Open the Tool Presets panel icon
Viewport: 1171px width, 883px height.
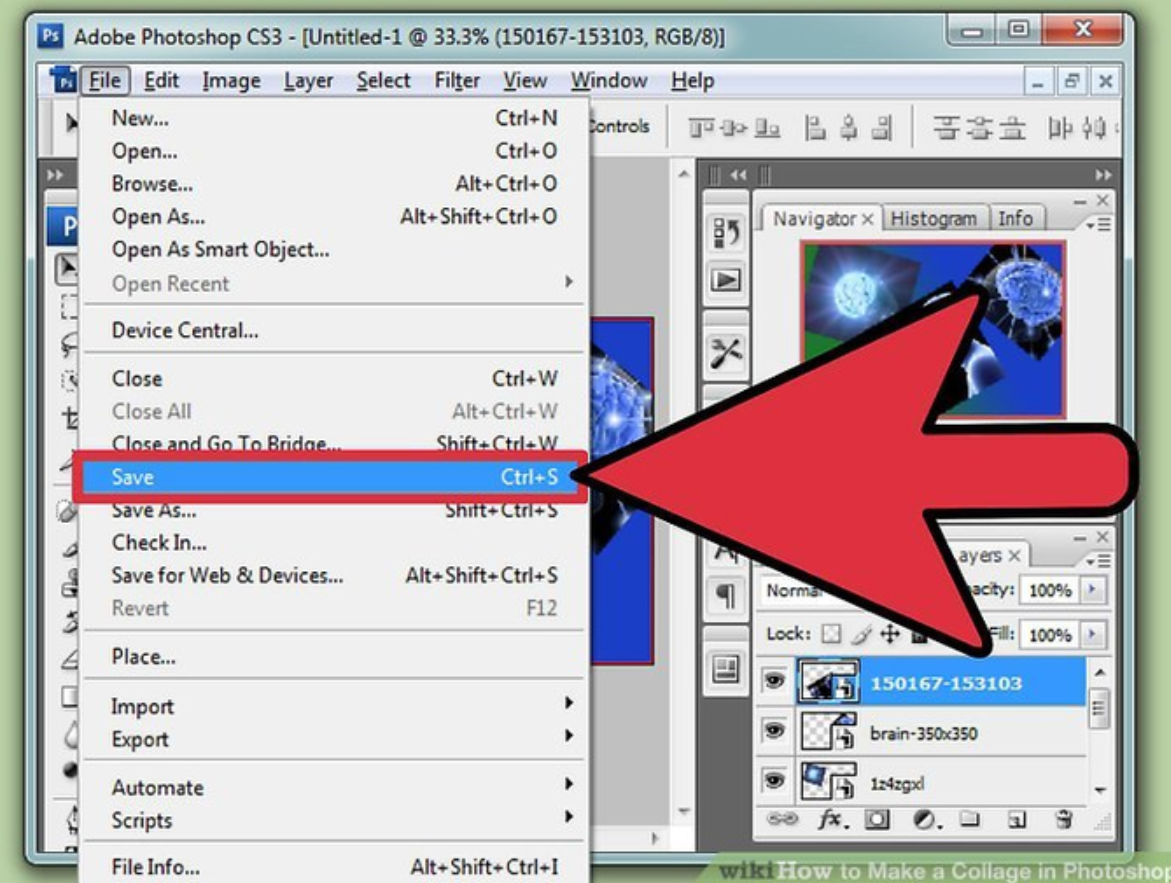tap(726, 353)
